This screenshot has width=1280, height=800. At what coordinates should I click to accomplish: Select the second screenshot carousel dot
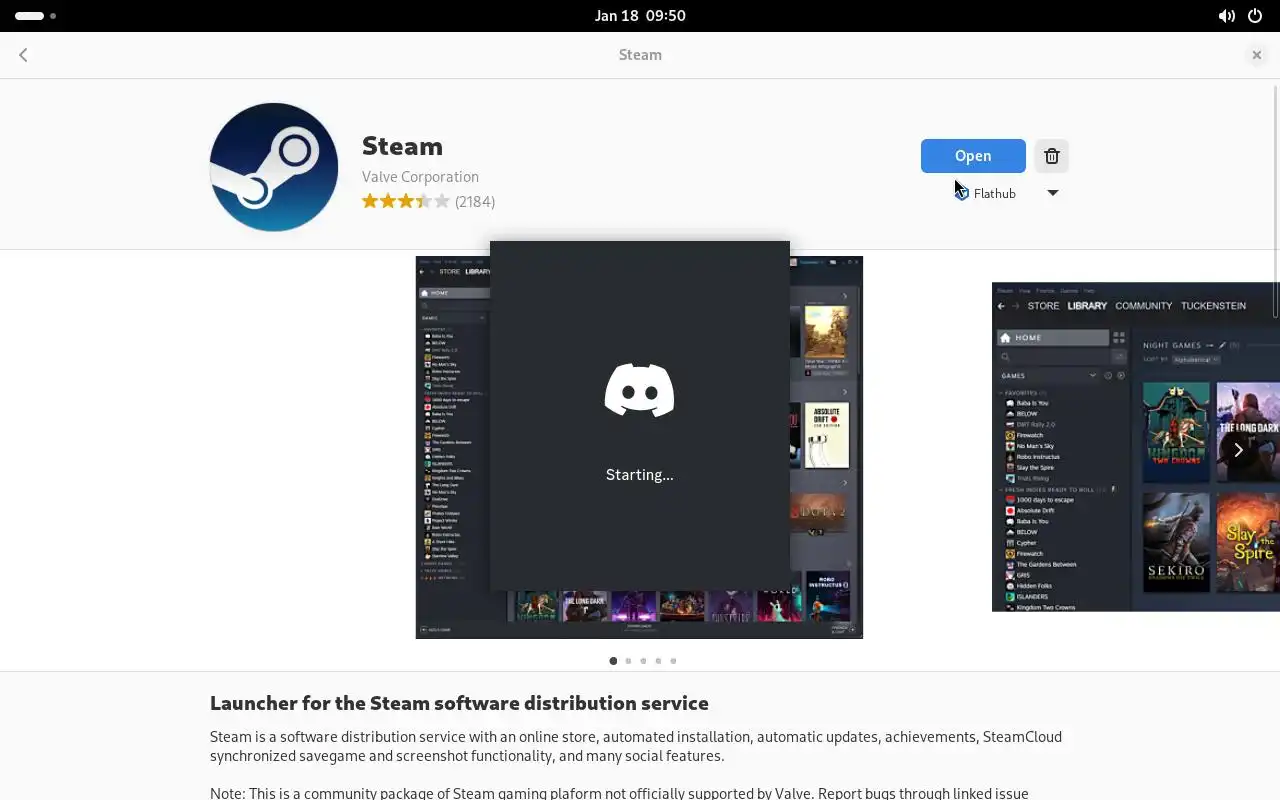tap(628, 661)
